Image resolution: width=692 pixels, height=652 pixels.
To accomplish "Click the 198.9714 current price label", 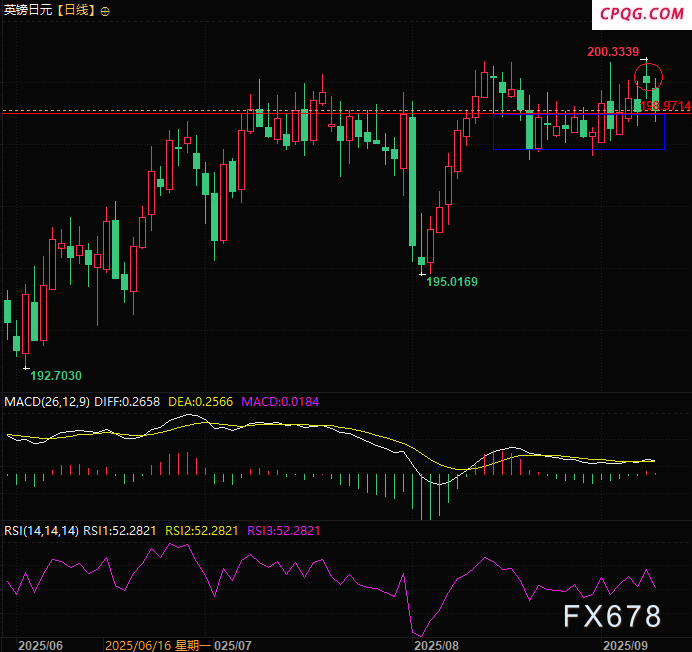I will 665,105.
